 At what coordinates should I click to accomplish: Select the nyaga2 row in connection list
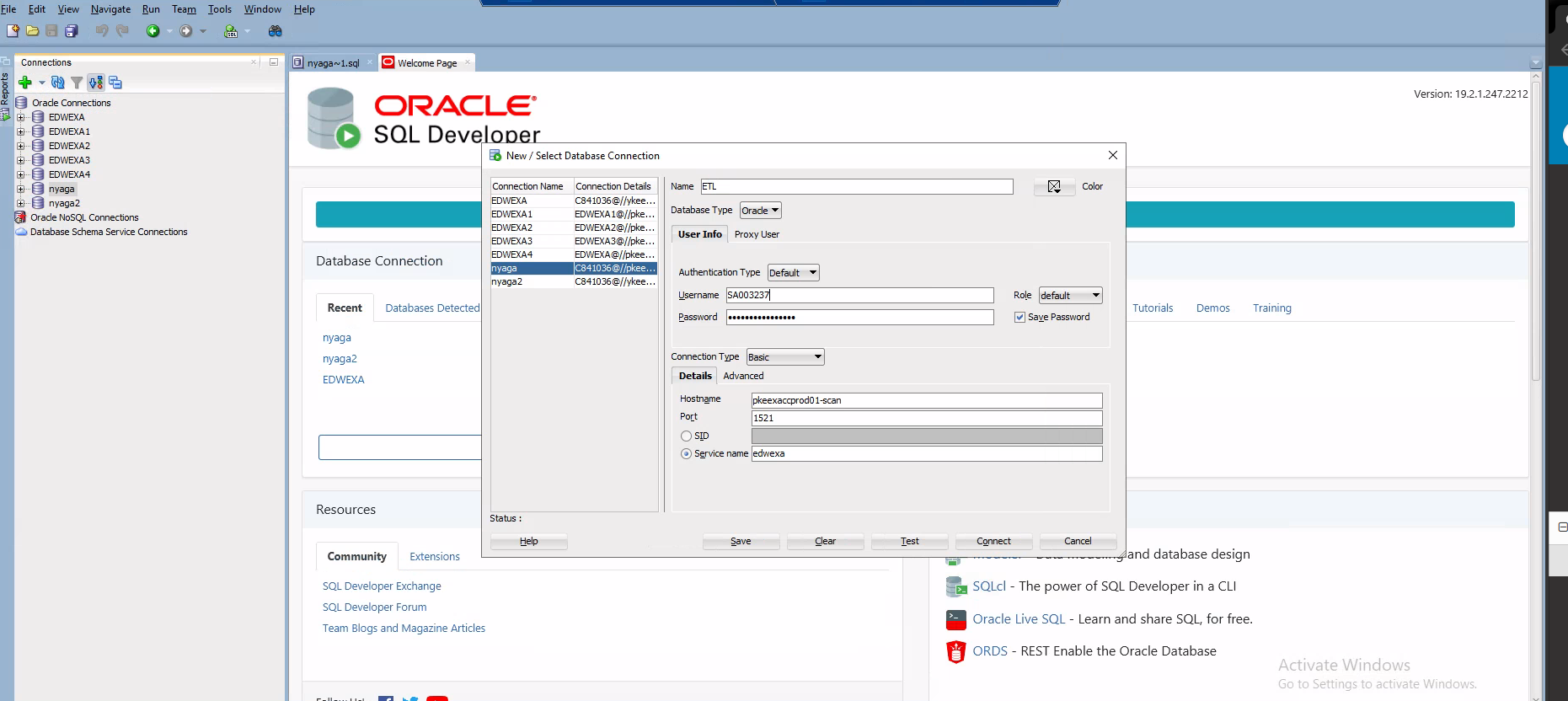(x=574, y=281)
